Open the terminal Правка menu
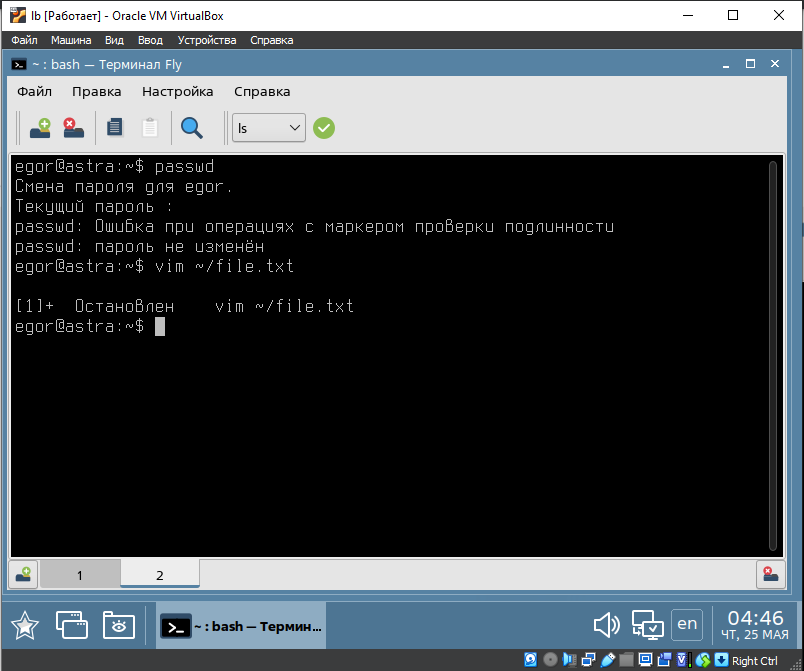 click(x=96, y=91)
